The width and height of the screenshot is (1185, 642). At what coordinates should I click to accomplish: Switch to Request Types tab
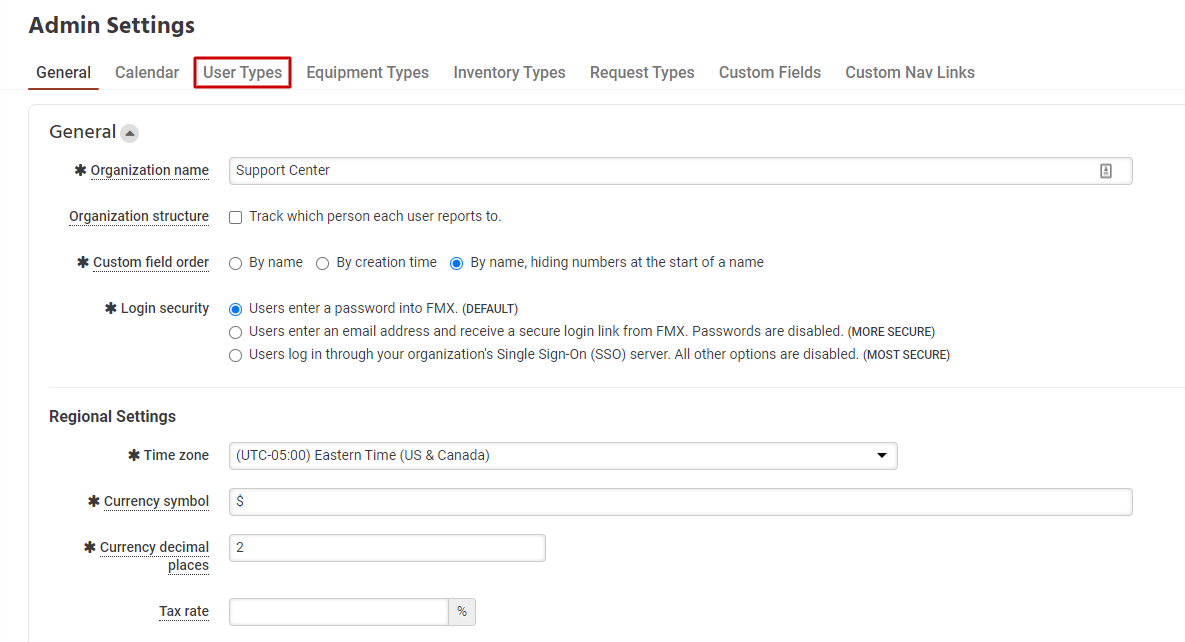tap(642, 73)
